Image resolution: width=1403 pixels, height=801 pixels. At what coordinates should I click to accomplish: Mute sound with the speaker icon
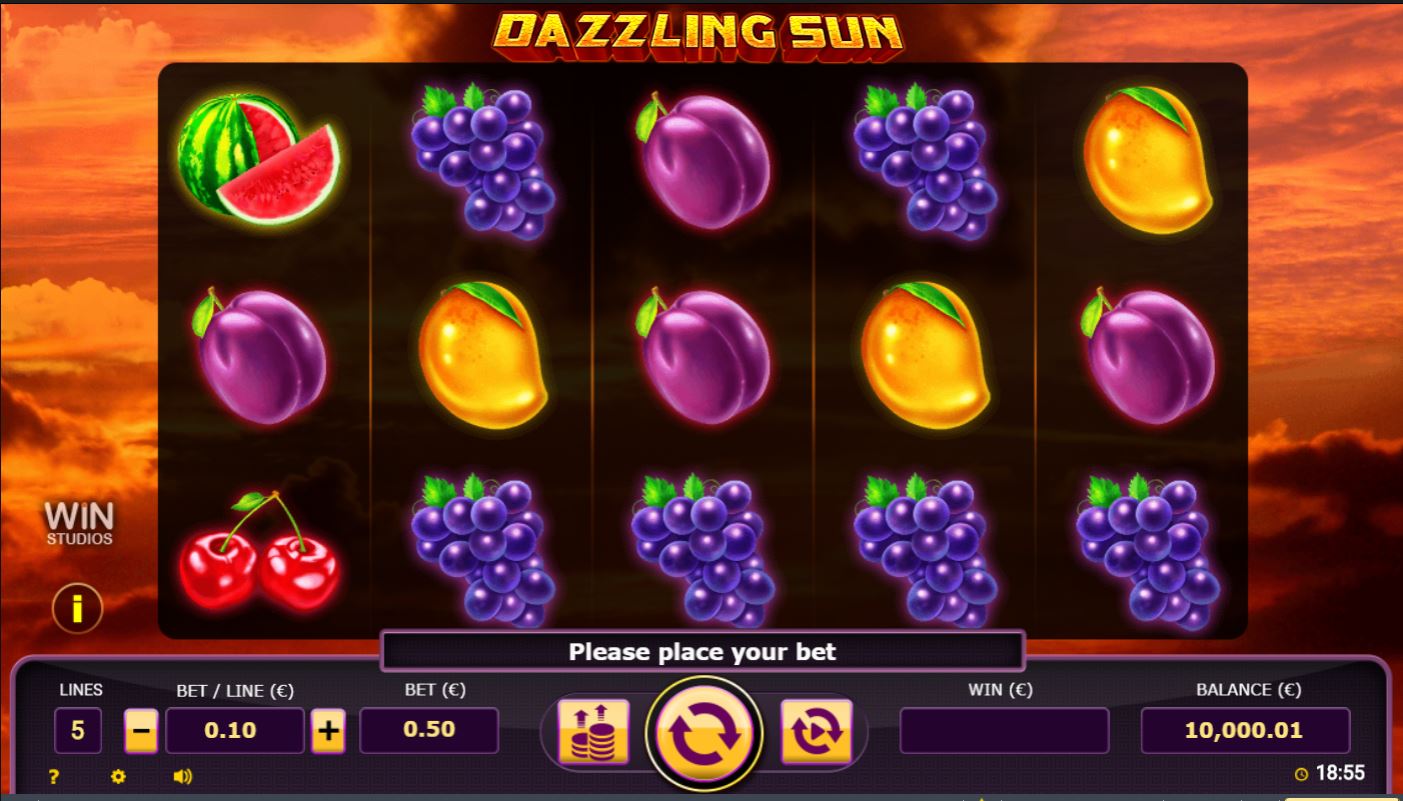click(x=183, y=776)
